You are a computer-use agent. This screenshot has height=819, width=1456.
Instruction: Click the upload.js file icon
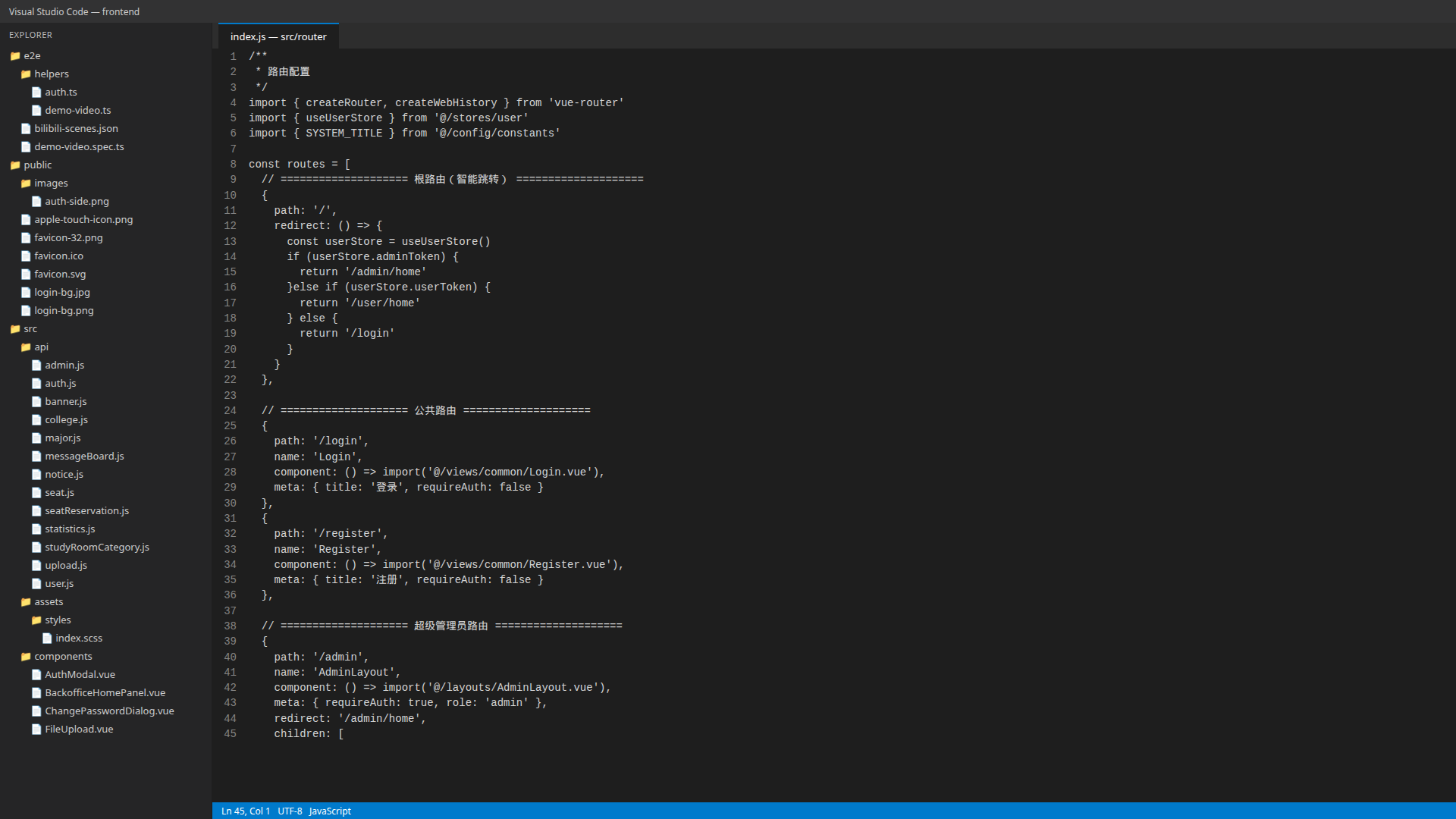click(x=36, y=566)
